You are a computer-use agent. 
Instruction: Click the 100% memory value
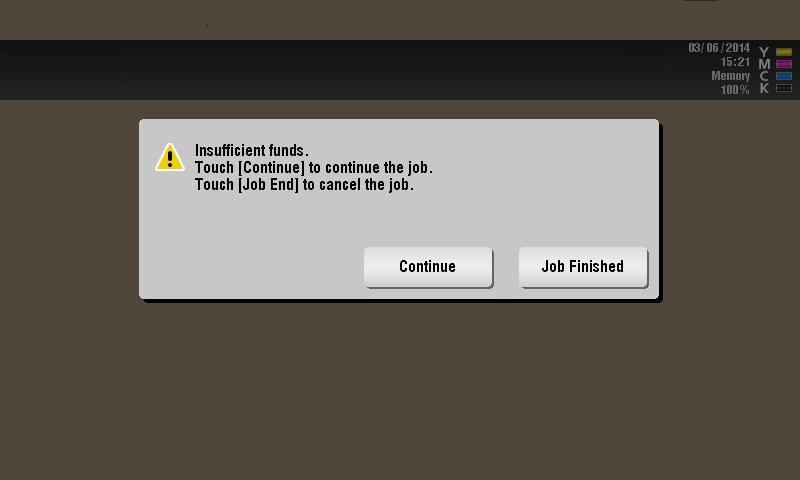pyautogui.click(x=735, y=90)
